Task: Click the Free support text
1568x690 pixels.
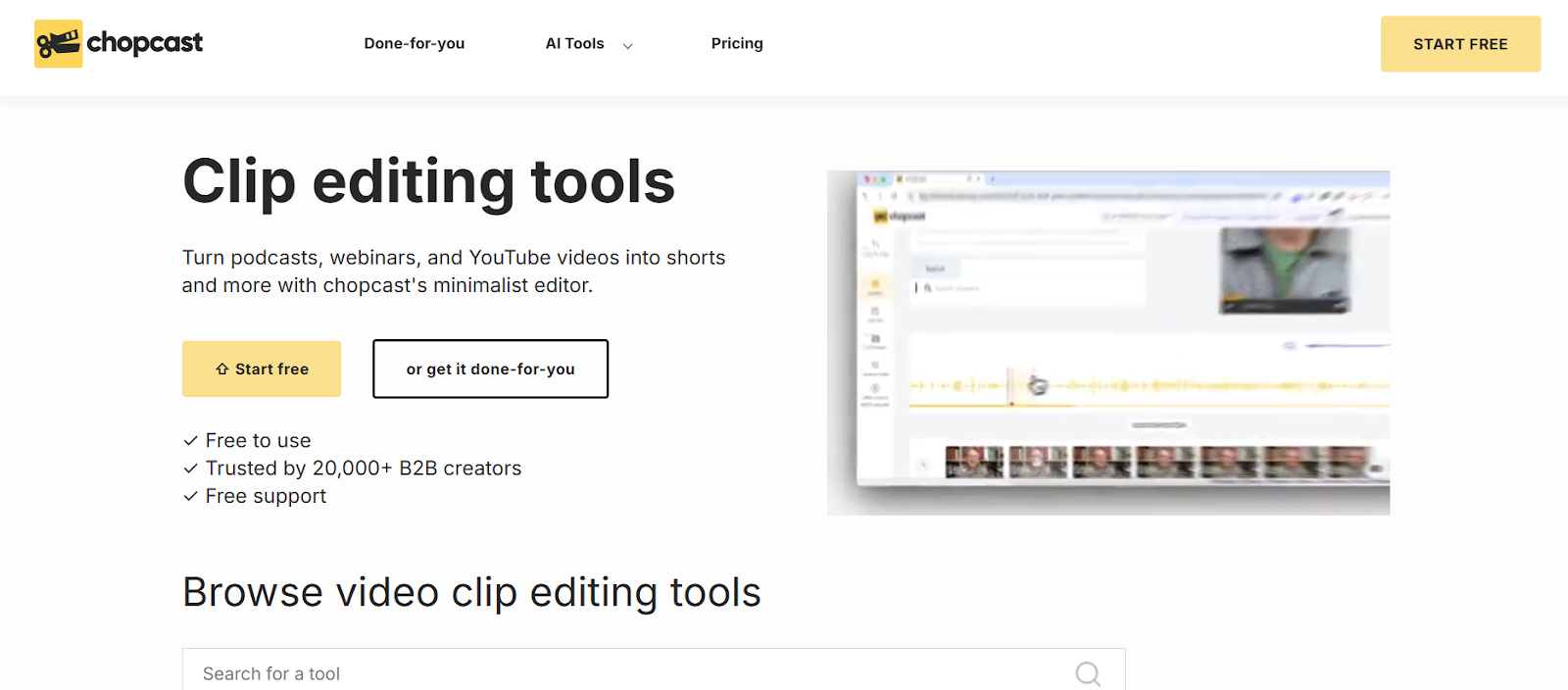Action: point(266,496)
